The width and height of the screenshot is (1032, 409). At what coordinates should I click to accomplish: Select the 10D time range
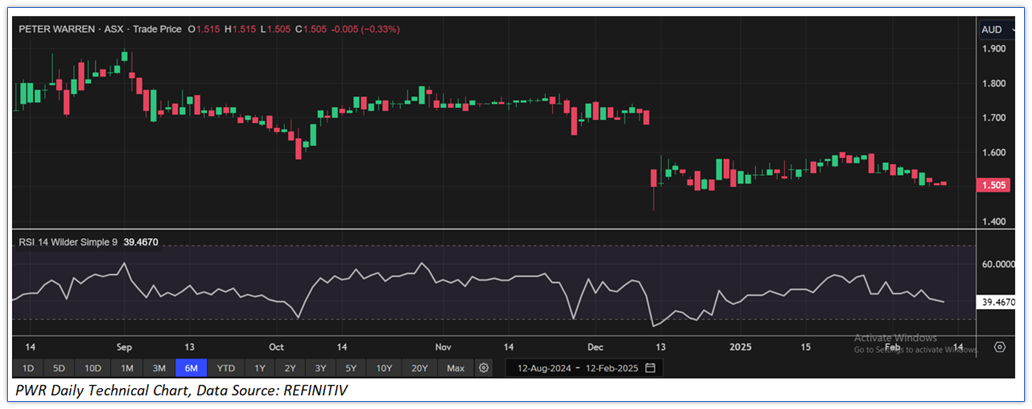93,368
